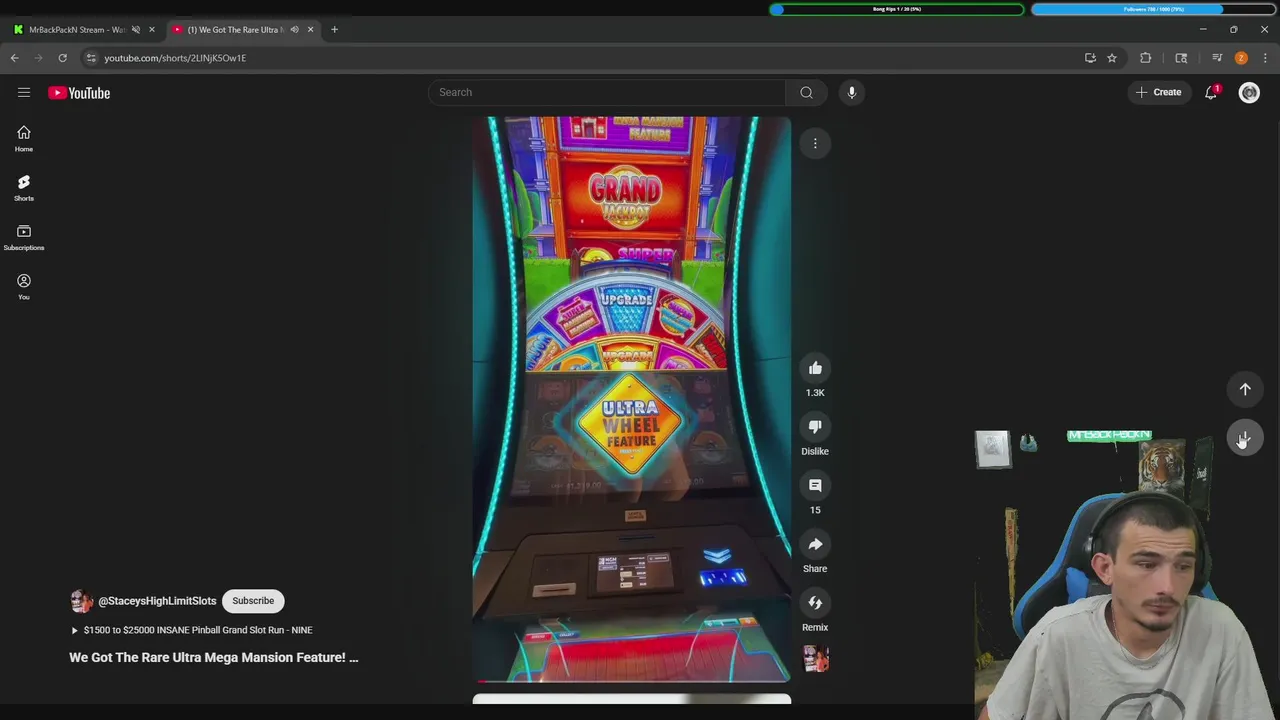
Task: Open the Create button
Action: [1159, 92]
